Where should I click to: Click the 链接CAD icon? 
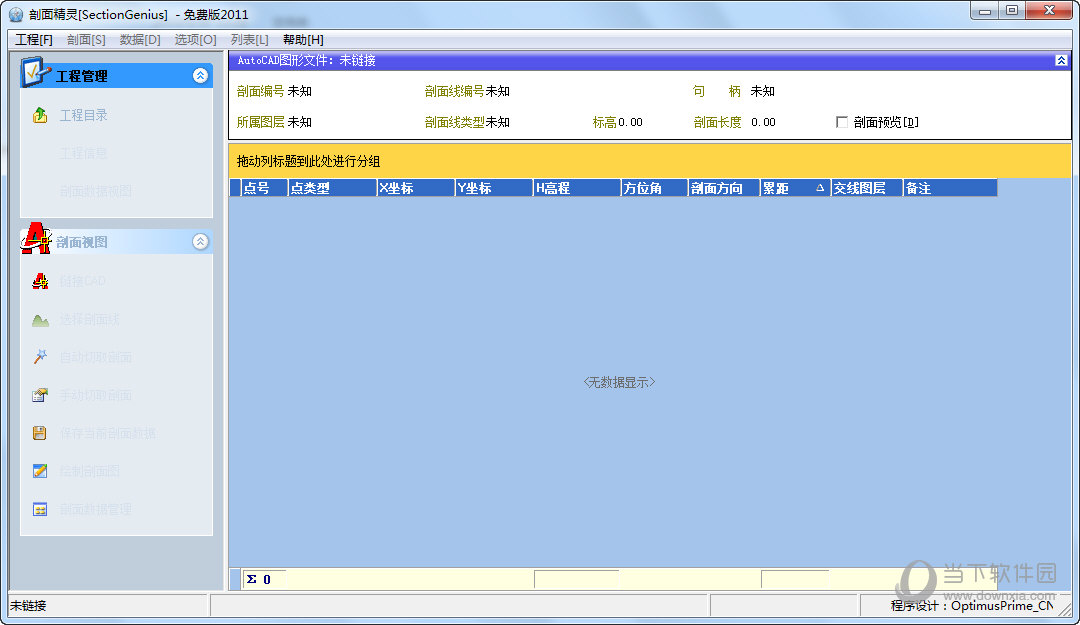tap(40, 281)
